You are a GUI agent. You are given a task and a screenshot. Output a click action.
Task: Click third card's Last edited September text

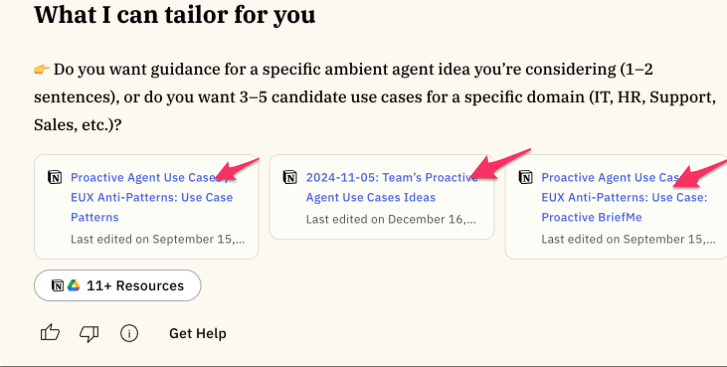pyautogui.click(x=628, y=239)
